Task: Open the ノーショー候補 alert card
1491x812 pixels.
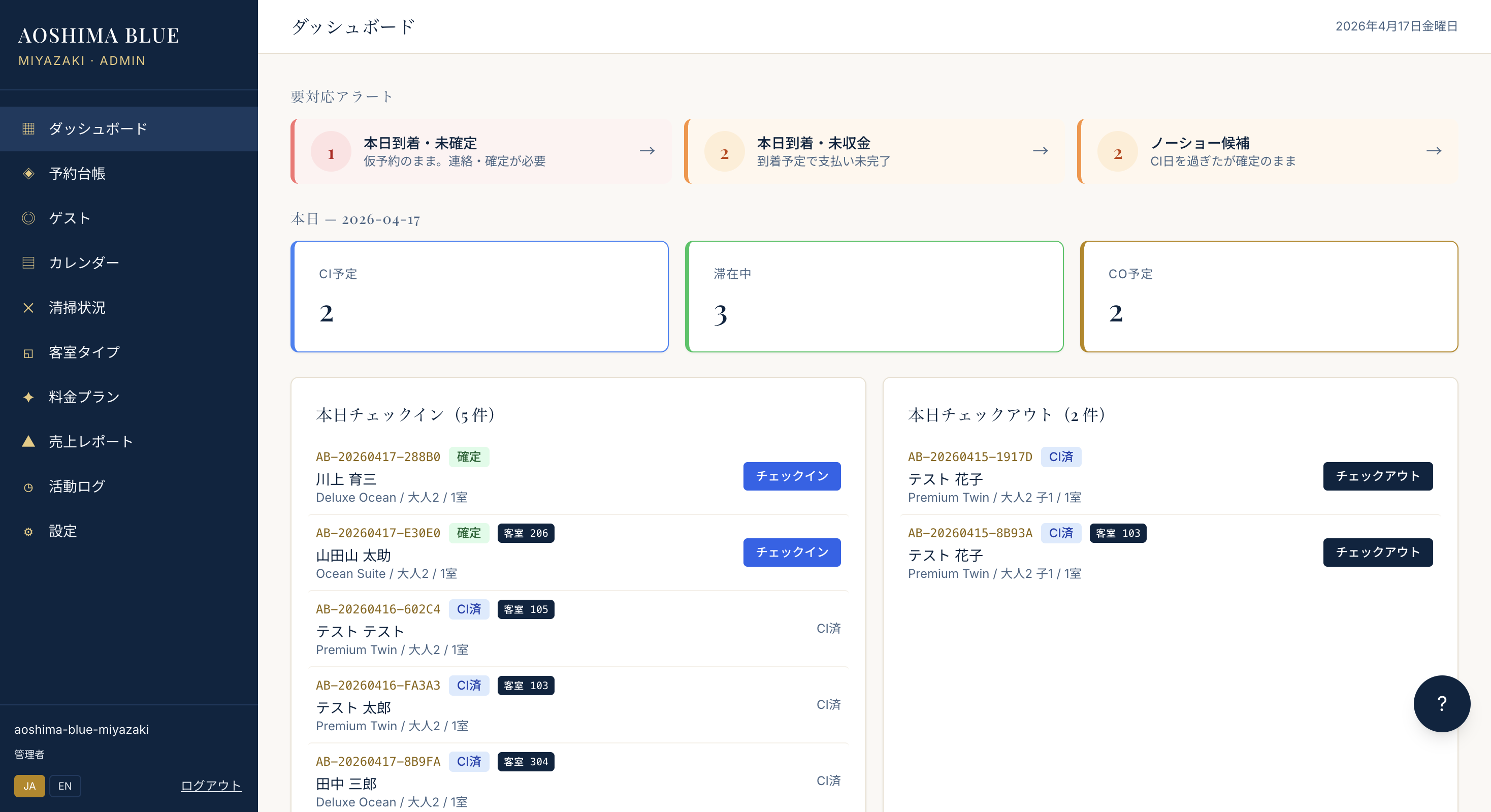Action: coord(1268,151)
